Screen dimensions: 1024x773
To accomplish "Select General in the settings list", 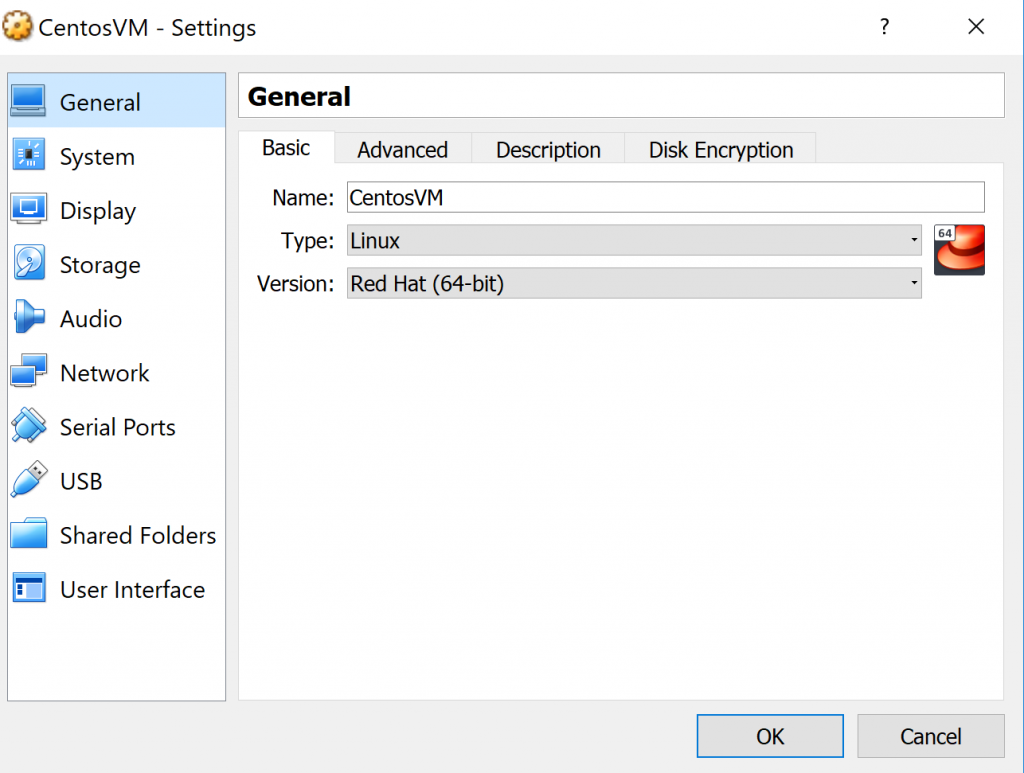I will click(116, 101).
